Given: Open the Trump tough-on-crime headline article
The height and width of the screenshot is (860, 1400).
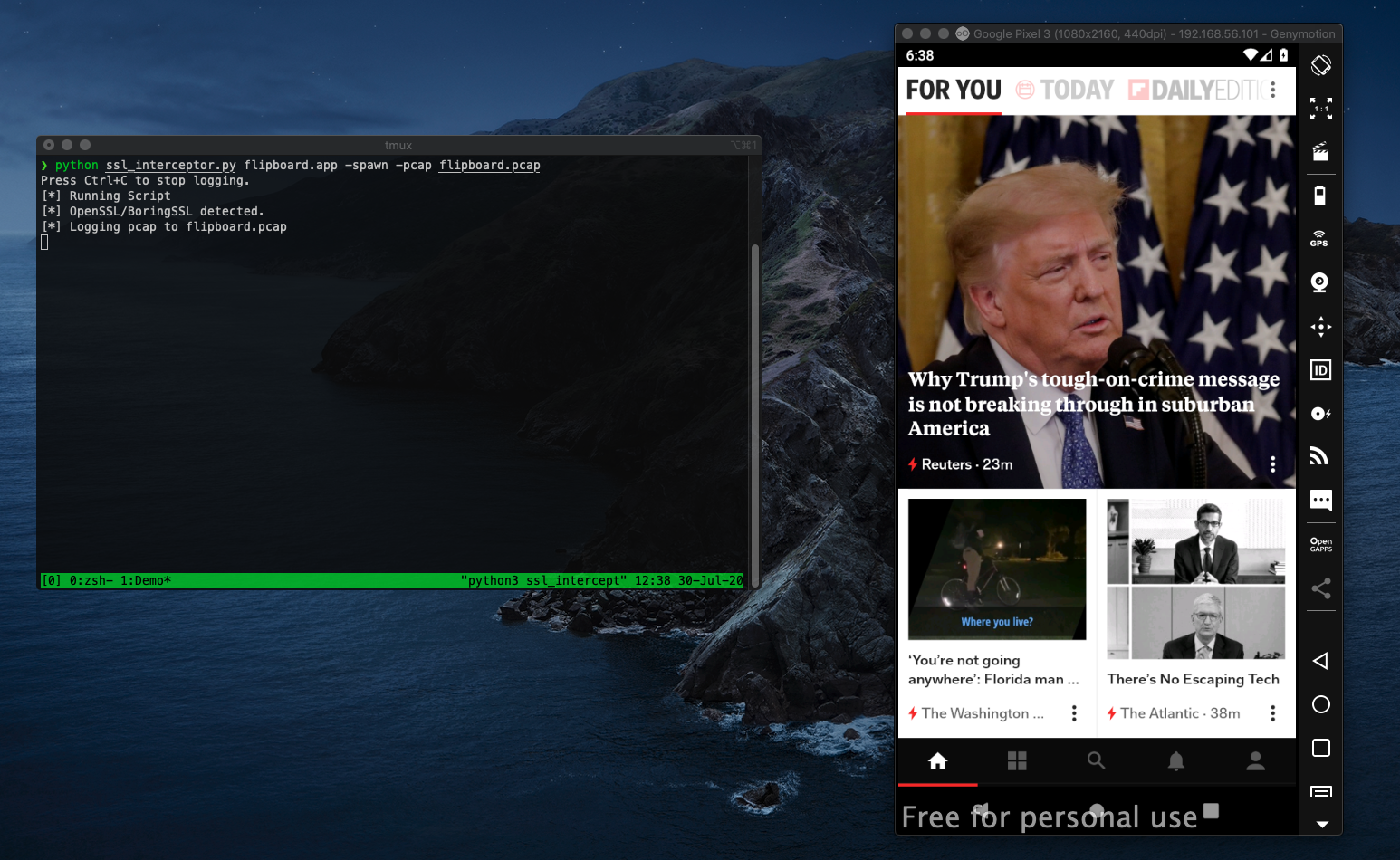Looking at the screenshot, I should (x=1094, y=404).
